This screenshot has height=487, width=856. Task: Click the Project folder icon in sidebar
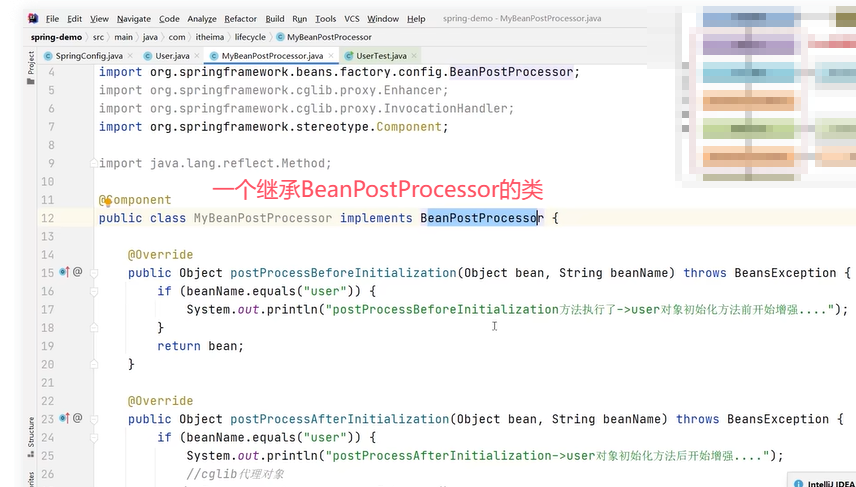pyautogui.click(x=31, y=81)
